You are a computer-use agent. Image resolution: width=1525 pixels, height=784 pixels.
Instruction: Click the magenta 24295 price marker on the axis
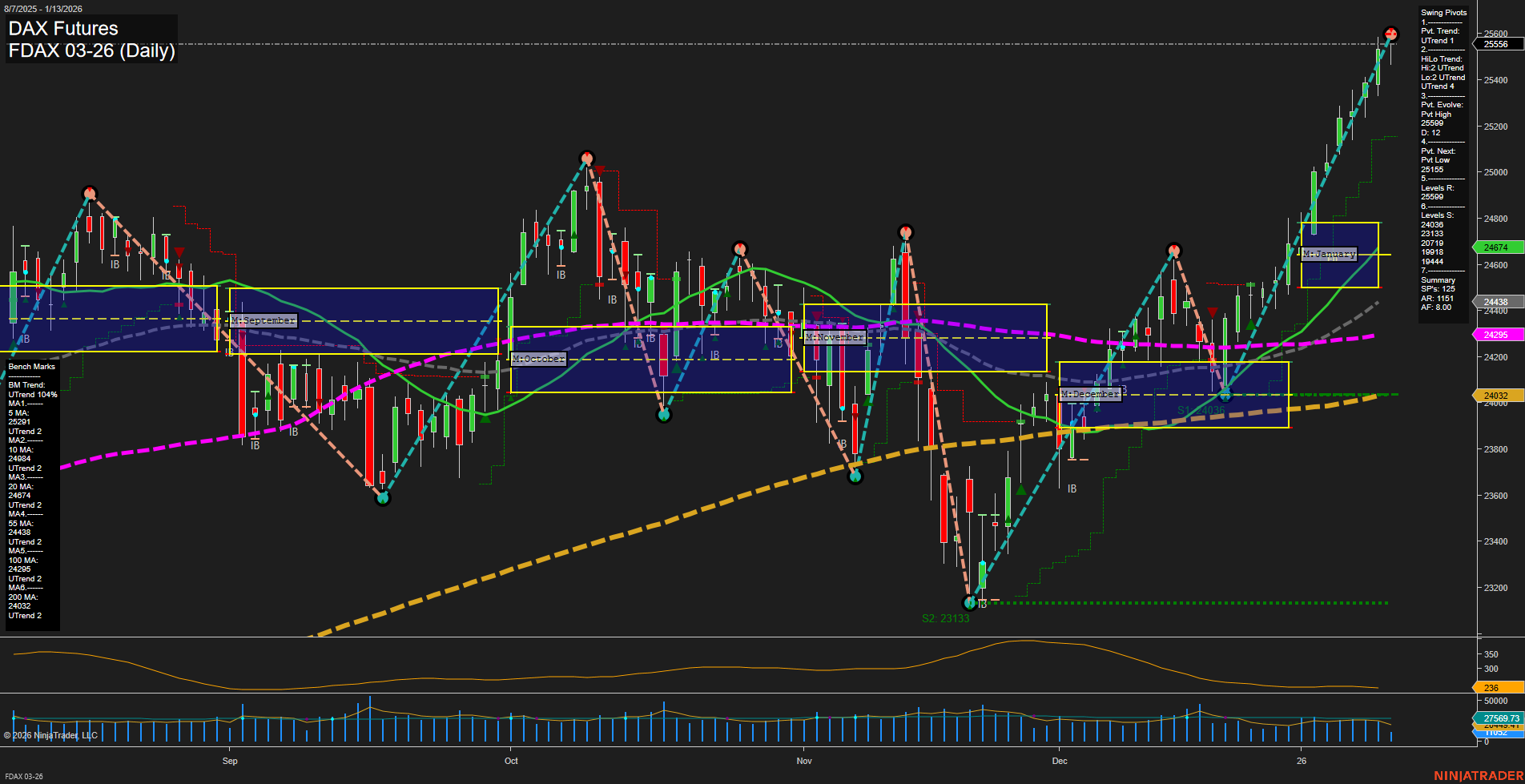pos(1497,334)
